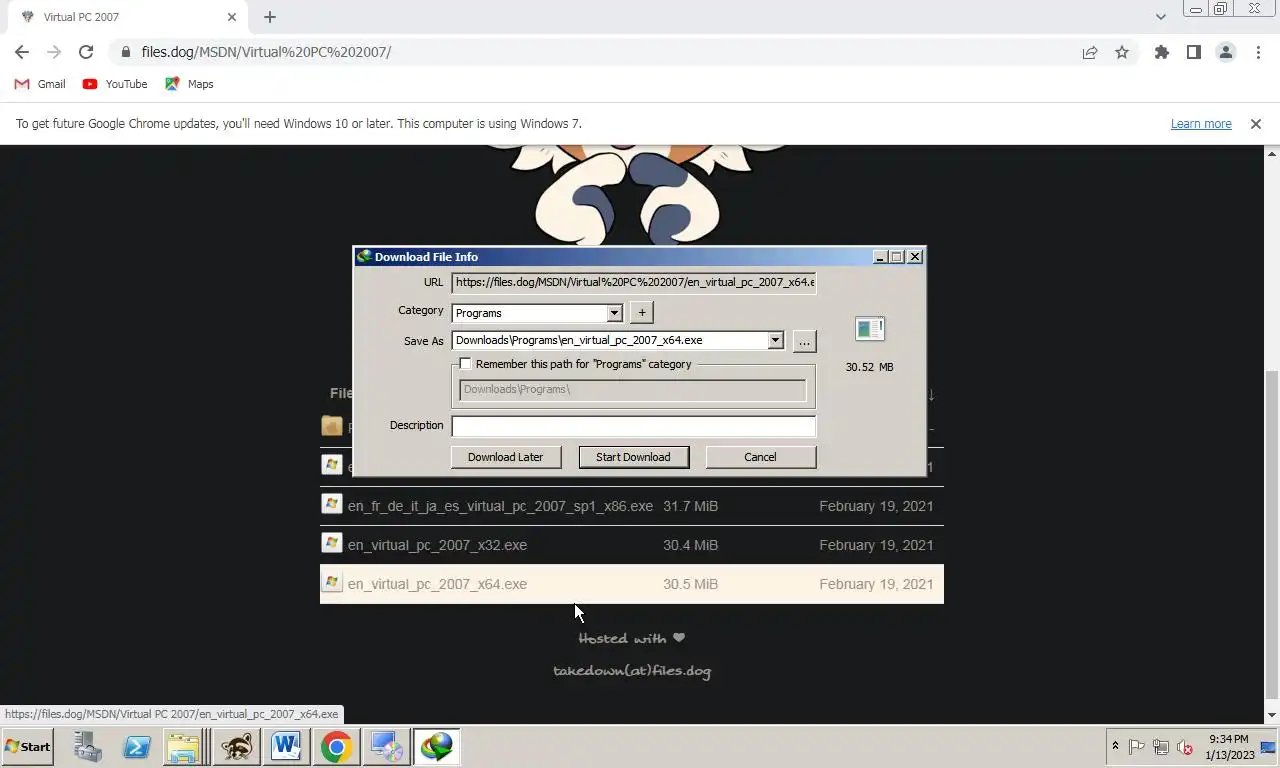The height and width of the screenshot is (768, 1280).
Task: Click the takedown(at)files.dog text
Action: (x=632, y=671)
